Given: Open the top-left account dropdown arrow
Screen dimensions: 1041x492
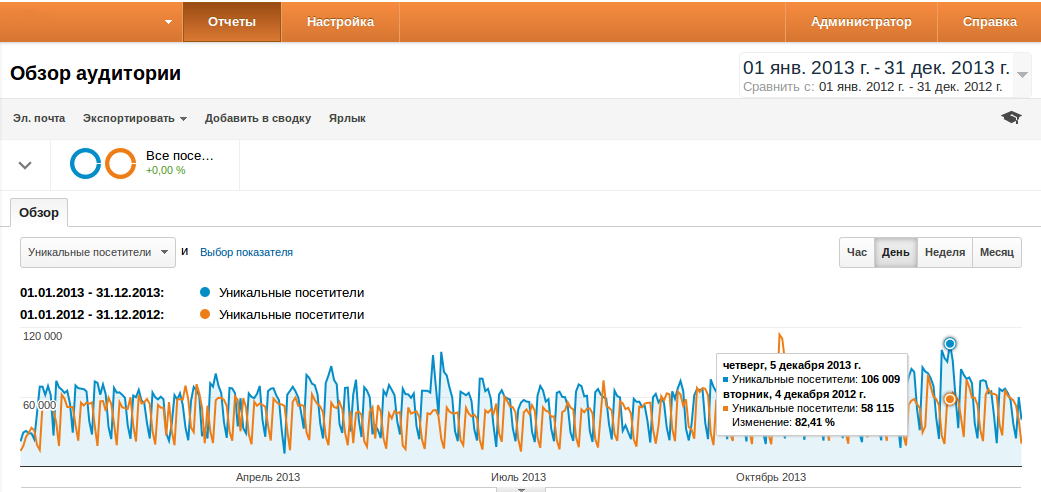Looking at the screenshot, I should tap(168, 22).
